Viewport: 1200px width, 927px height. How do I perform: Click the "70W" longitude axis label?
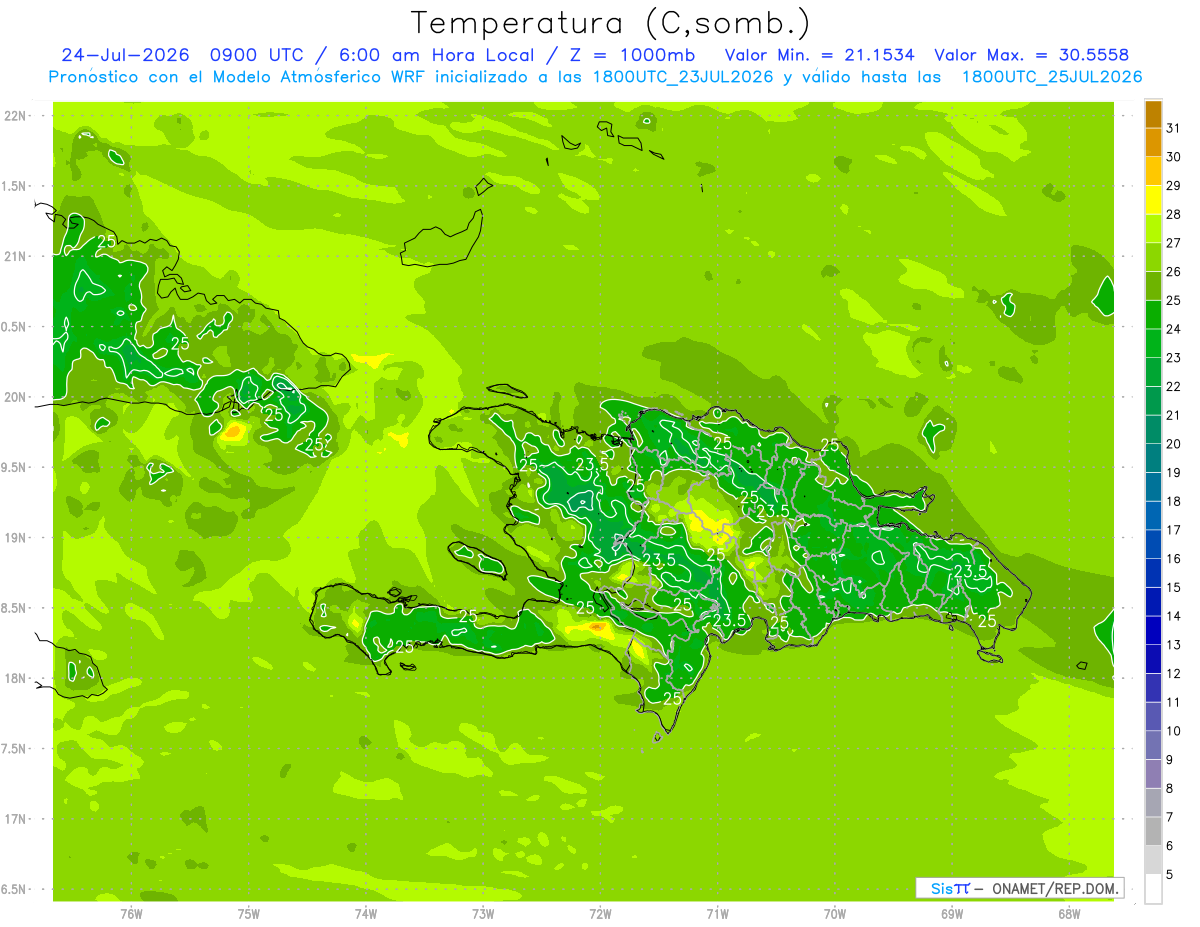(835, 913)
